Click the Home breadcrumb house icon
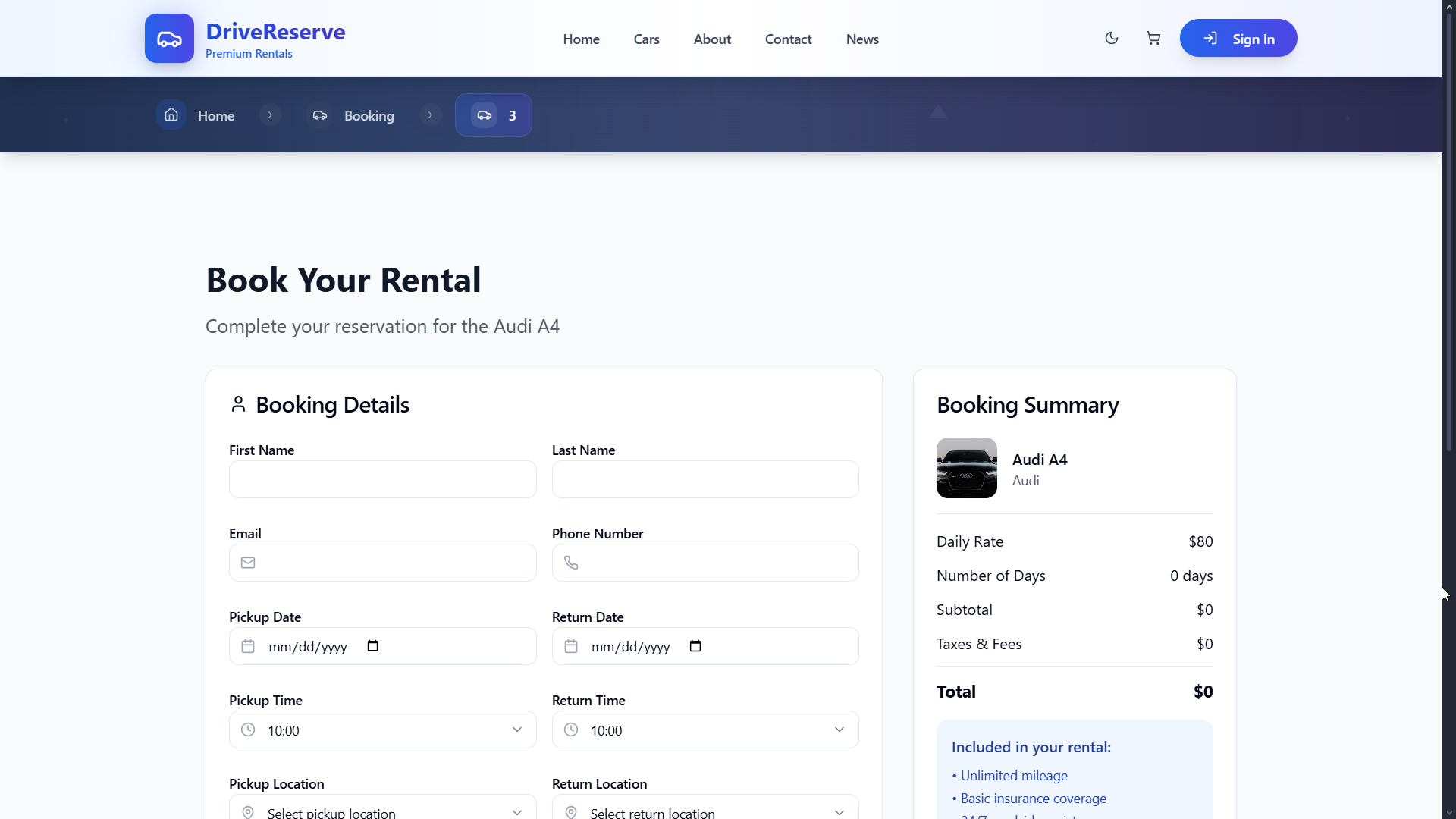The image size is (1456, 819). pos(171,115)
